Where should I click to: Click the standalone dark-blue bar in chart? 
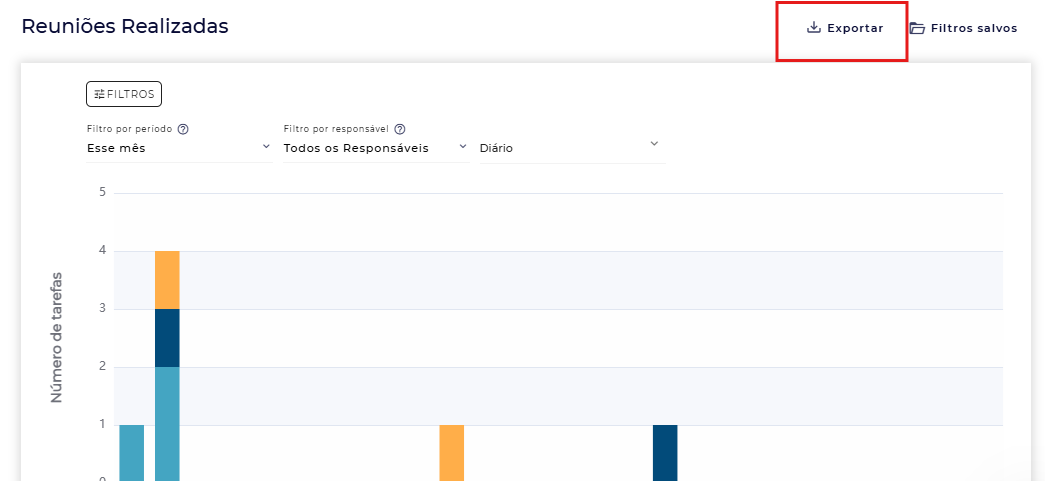pyautogui.click(x=665, y=452)
